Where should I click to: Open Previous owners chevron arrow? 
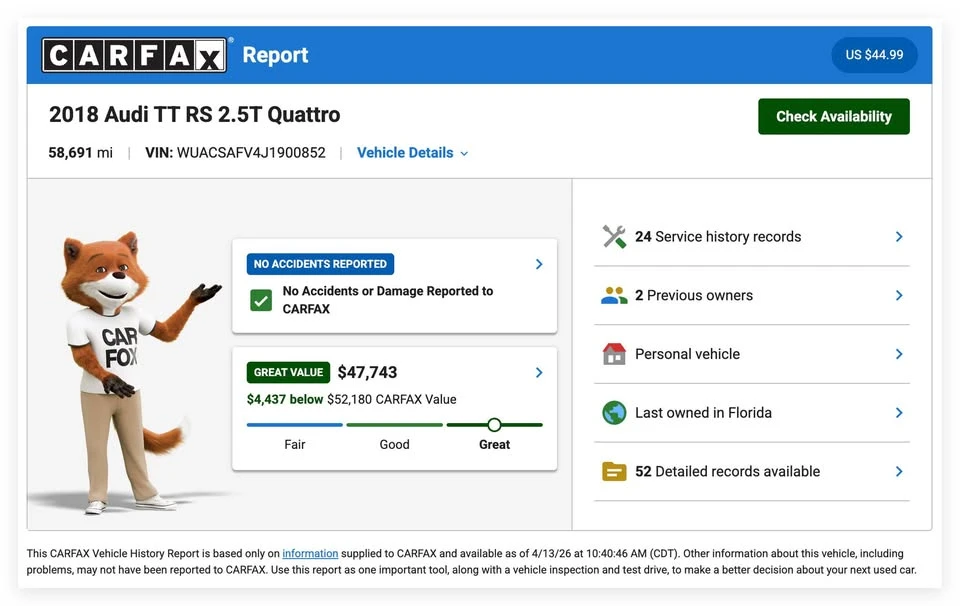point(899,296)
